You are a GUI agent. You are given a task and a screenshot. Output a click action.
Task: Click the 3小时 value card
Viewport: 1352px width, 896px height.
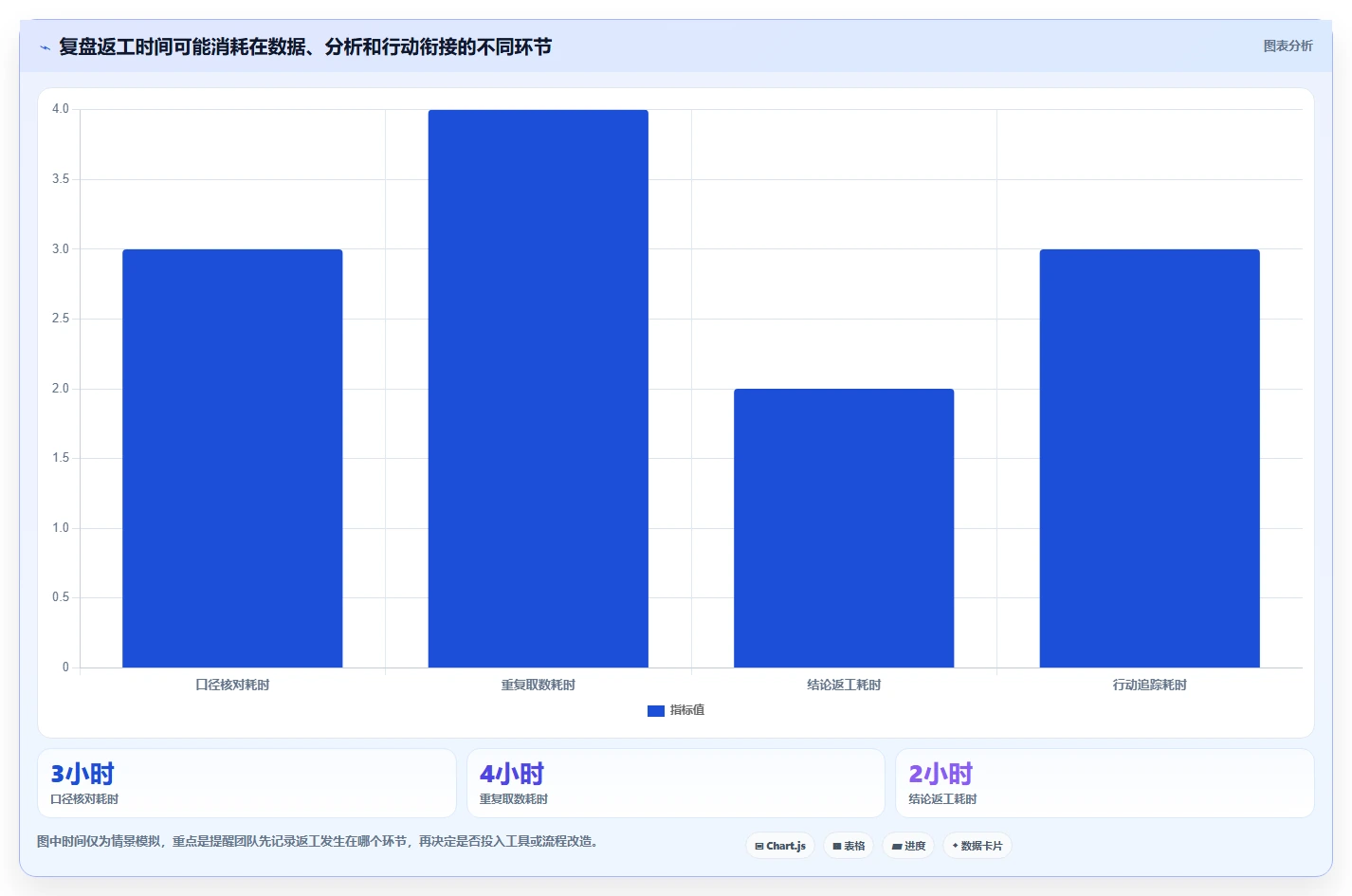(x=247, y=783)
